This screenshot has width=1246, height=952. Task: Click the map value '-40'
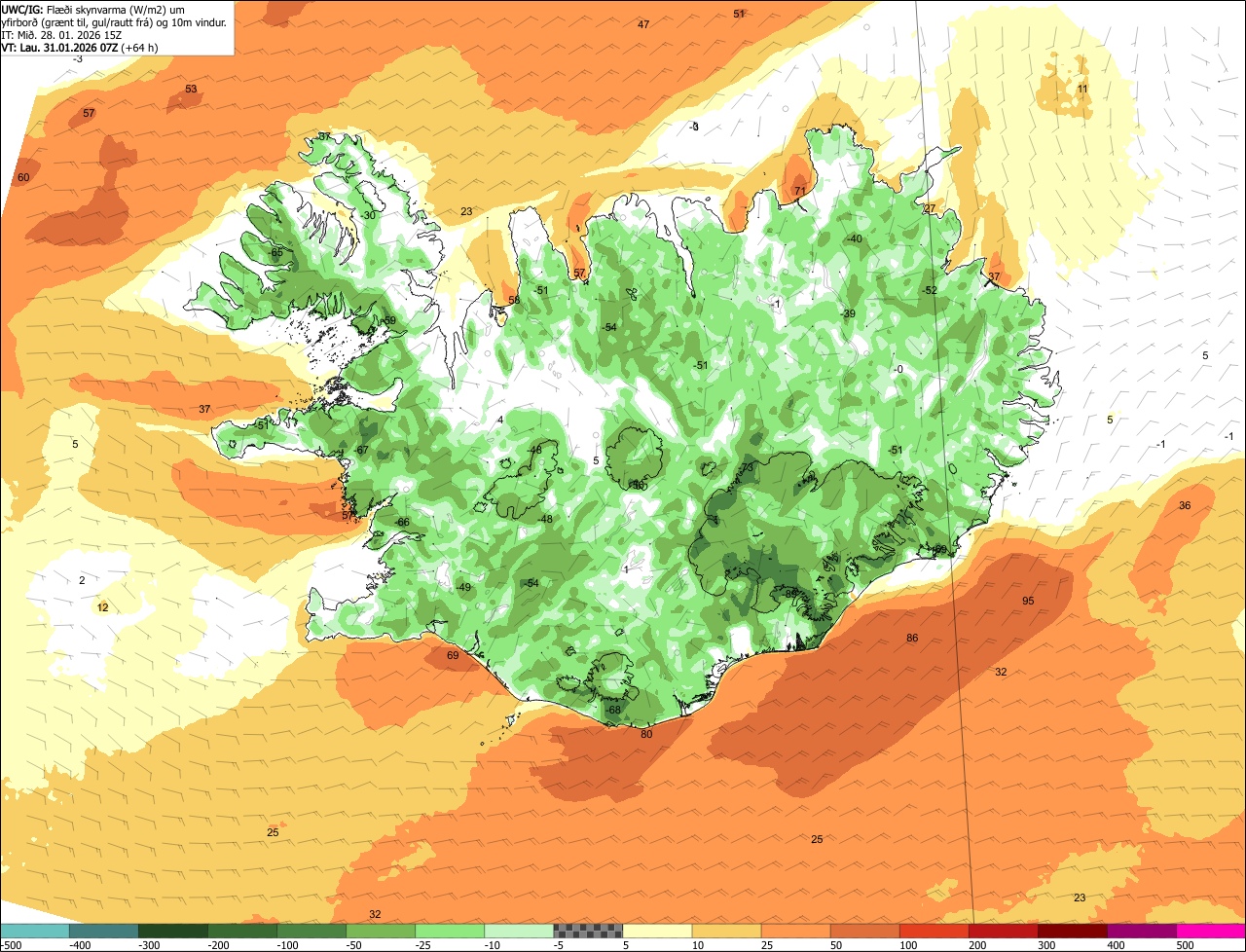pos(855,239)
